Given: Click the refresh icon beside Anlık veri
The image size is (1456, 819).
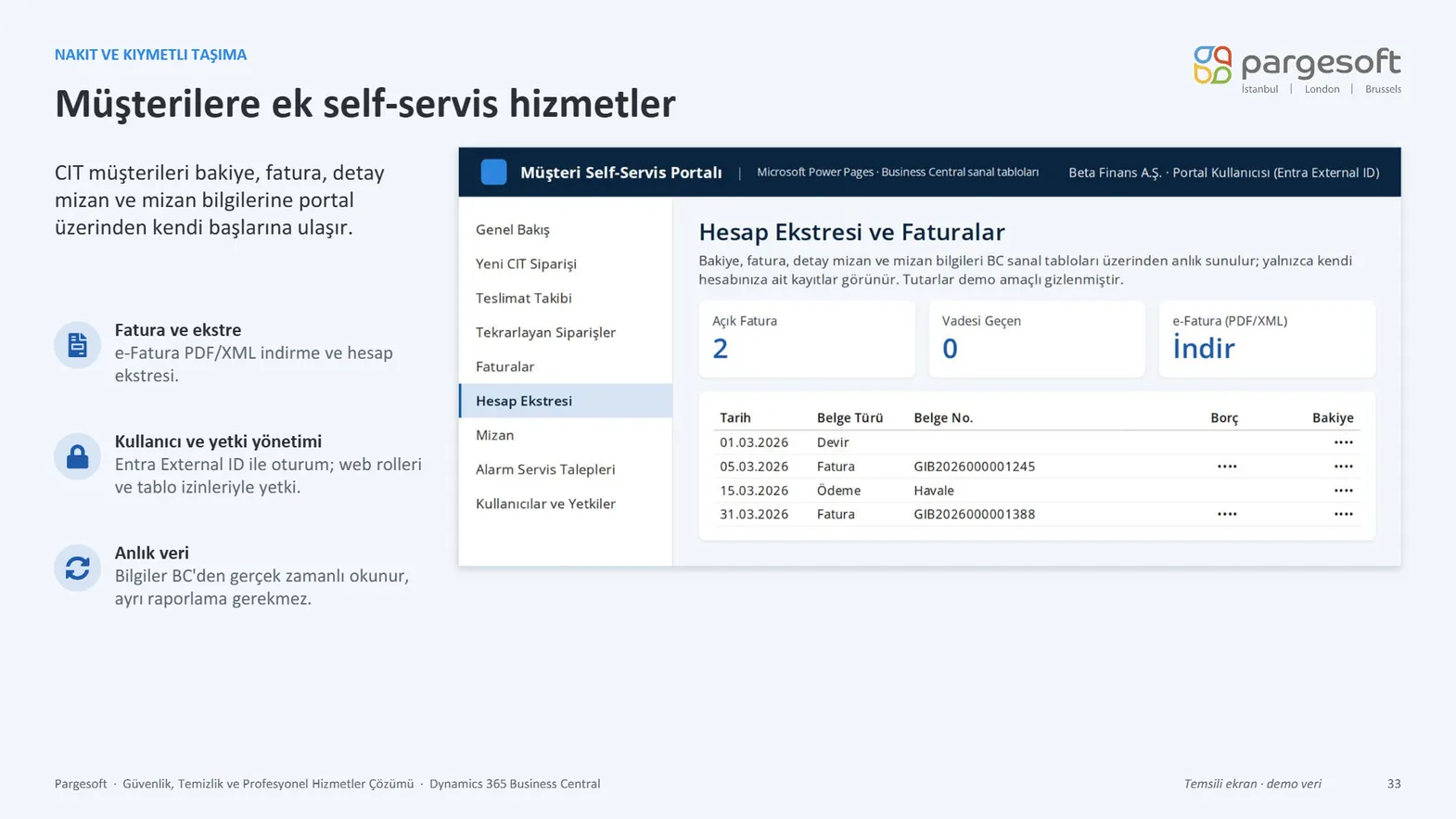Looking at the screenshot, I should point(78,568).
